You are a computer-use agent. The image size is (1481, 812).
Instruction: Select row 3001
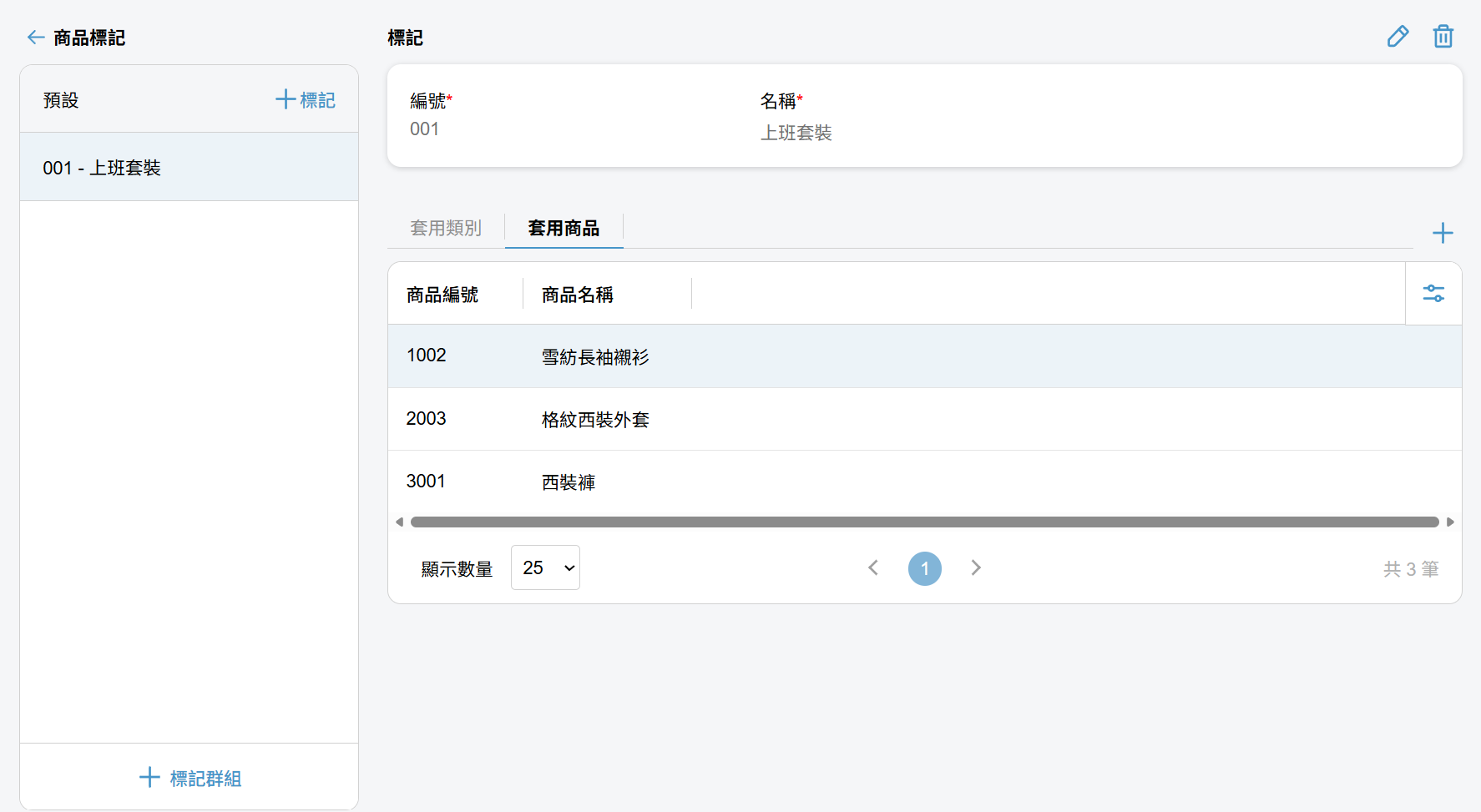(924, 482)
